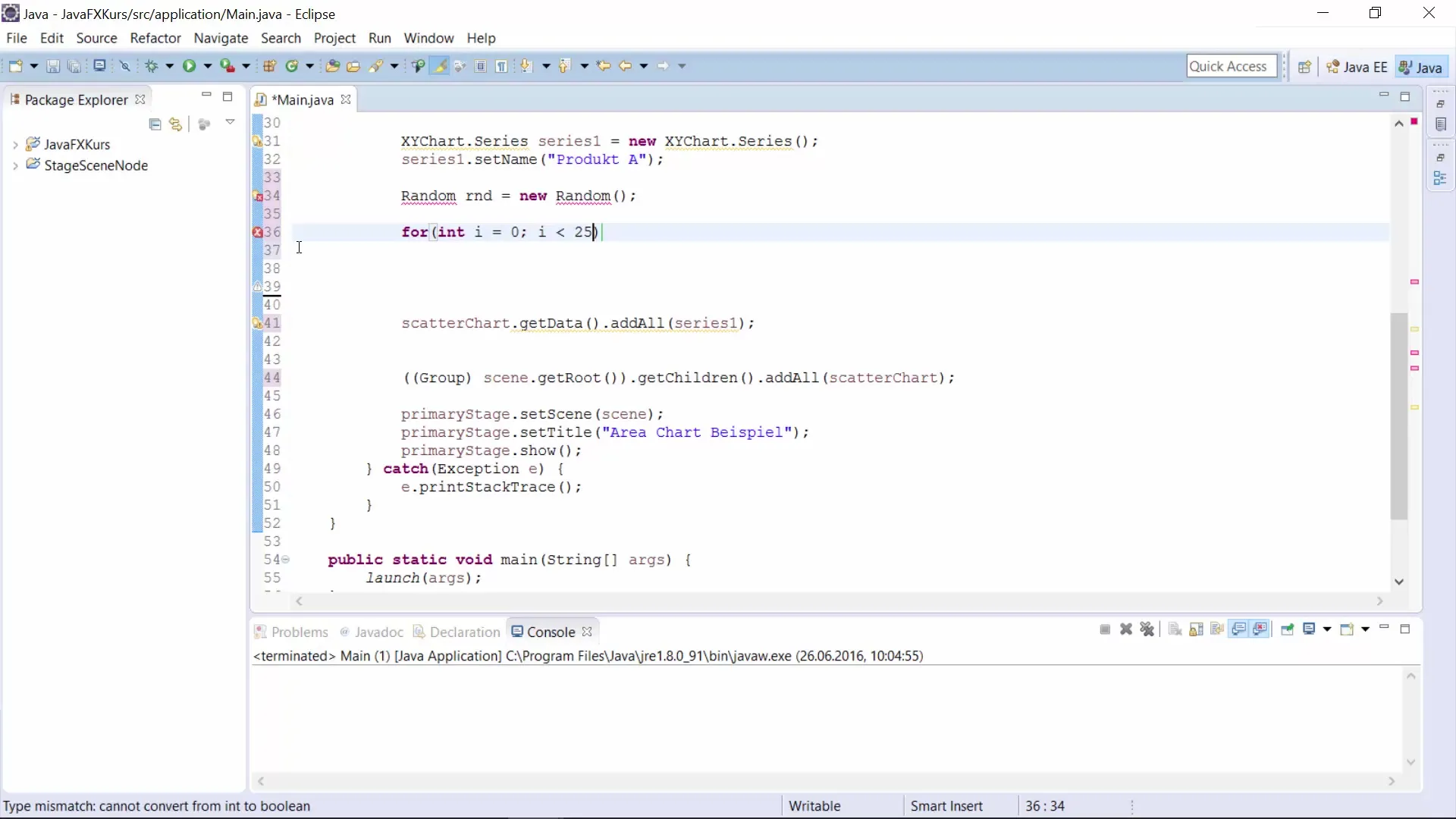The height and width of the screenshot is (819, 1456).
Task: Click the Open Type toolbar icon
Action: (332, 66)
